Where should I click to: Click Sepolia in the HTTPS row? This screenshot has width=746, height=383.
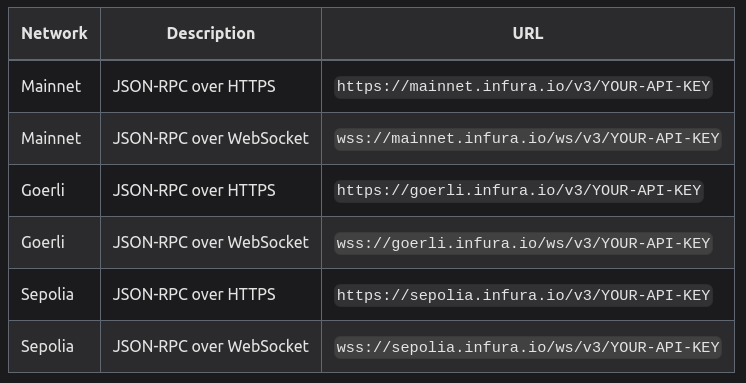[x=47, y=295]
